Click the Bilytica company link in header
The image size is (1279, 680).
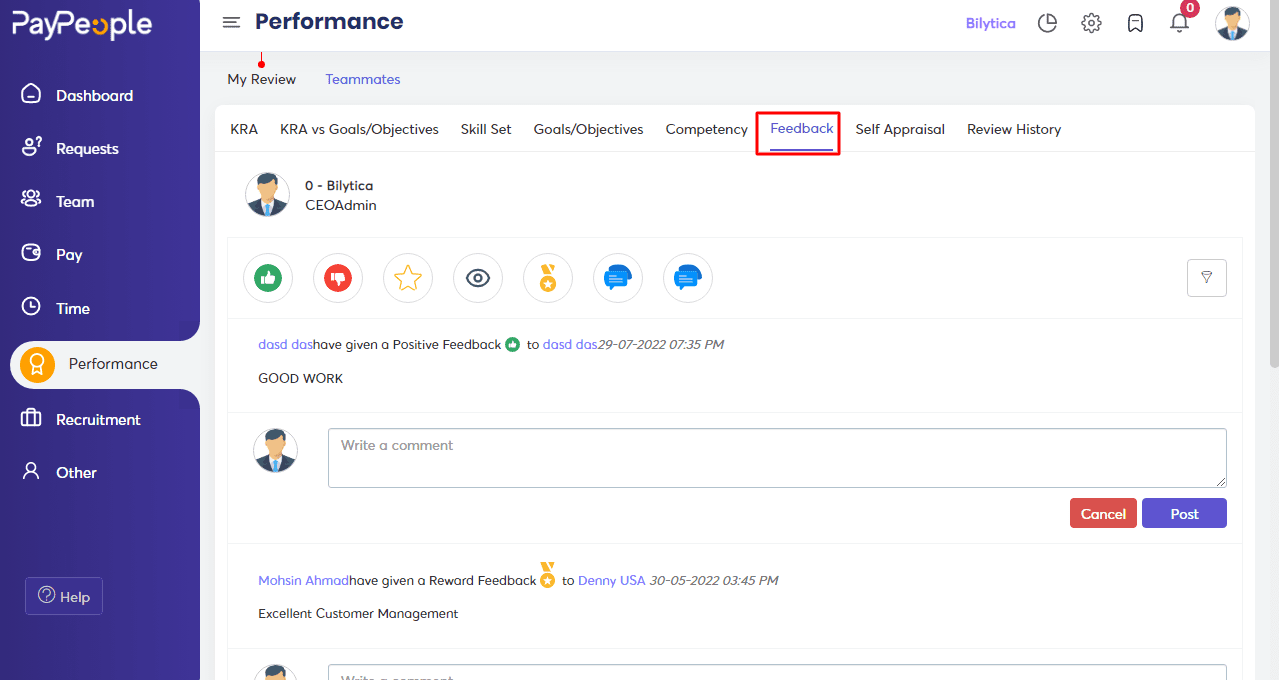tap(991, 23)
